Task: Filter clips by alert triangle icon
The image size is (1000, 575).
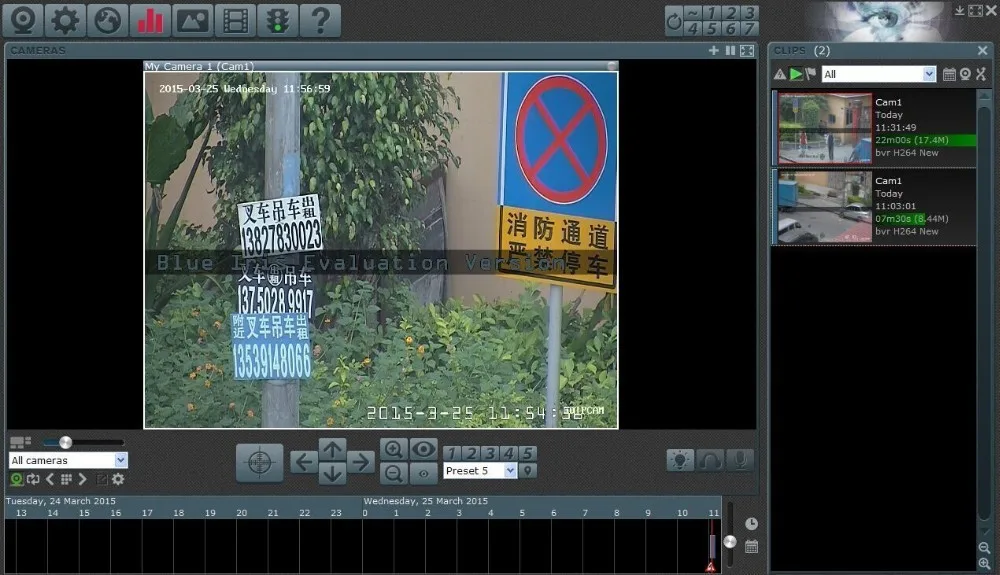Action: click(x=780, y=75)
